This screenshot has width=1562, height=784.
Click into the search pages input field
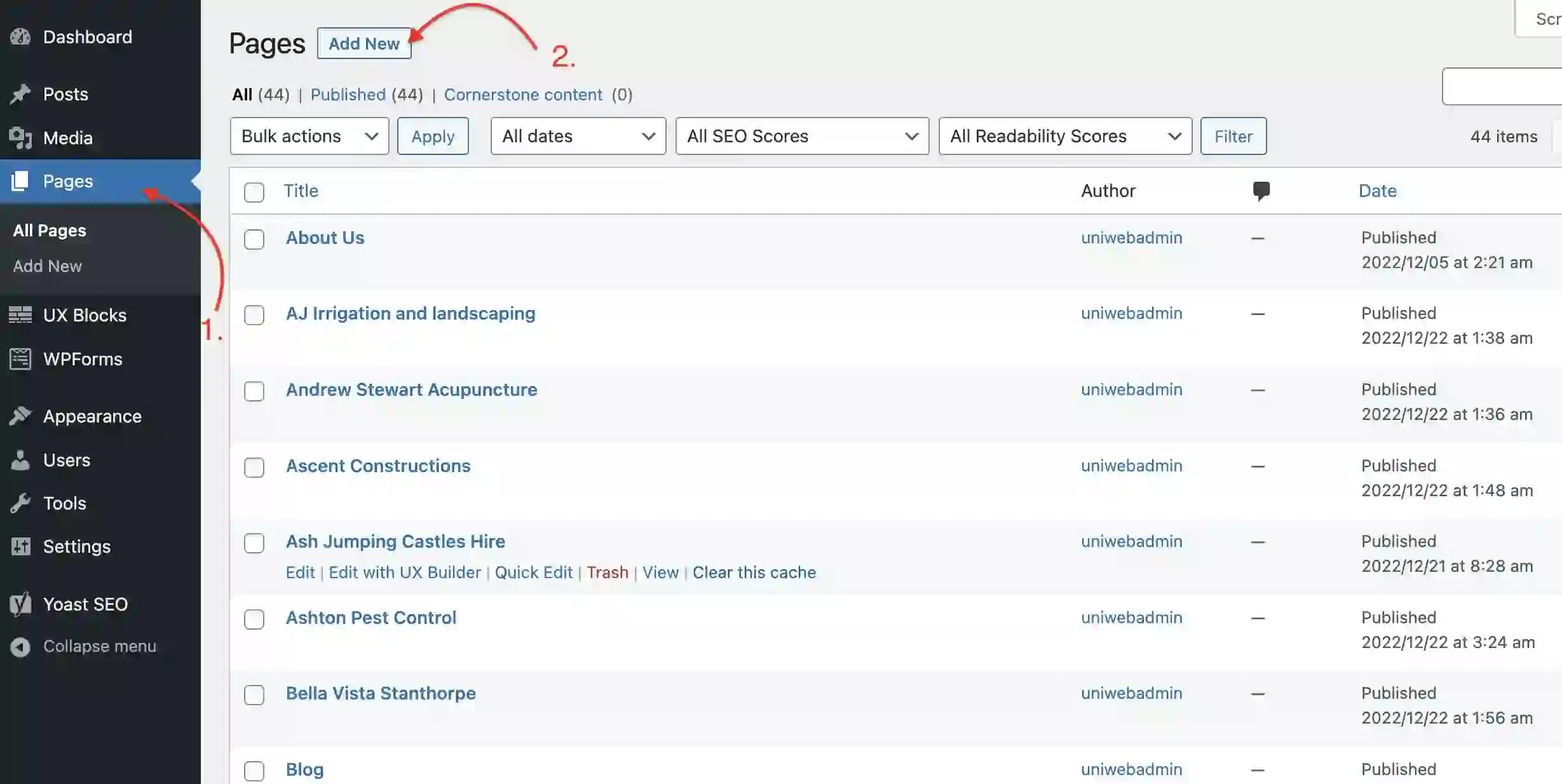(1502, 86)
